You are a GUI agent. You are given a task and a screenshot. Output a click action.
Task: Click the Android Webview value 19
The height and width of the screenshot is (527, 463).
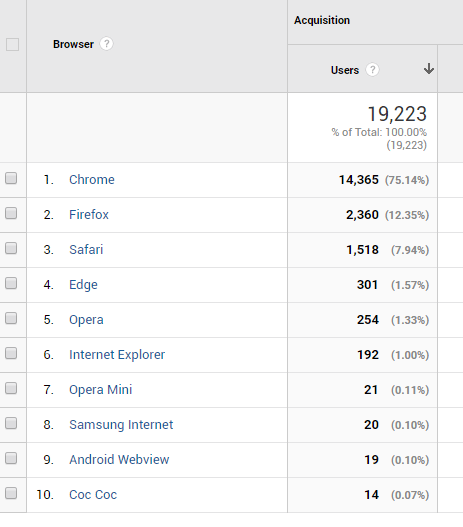(372, 459)
